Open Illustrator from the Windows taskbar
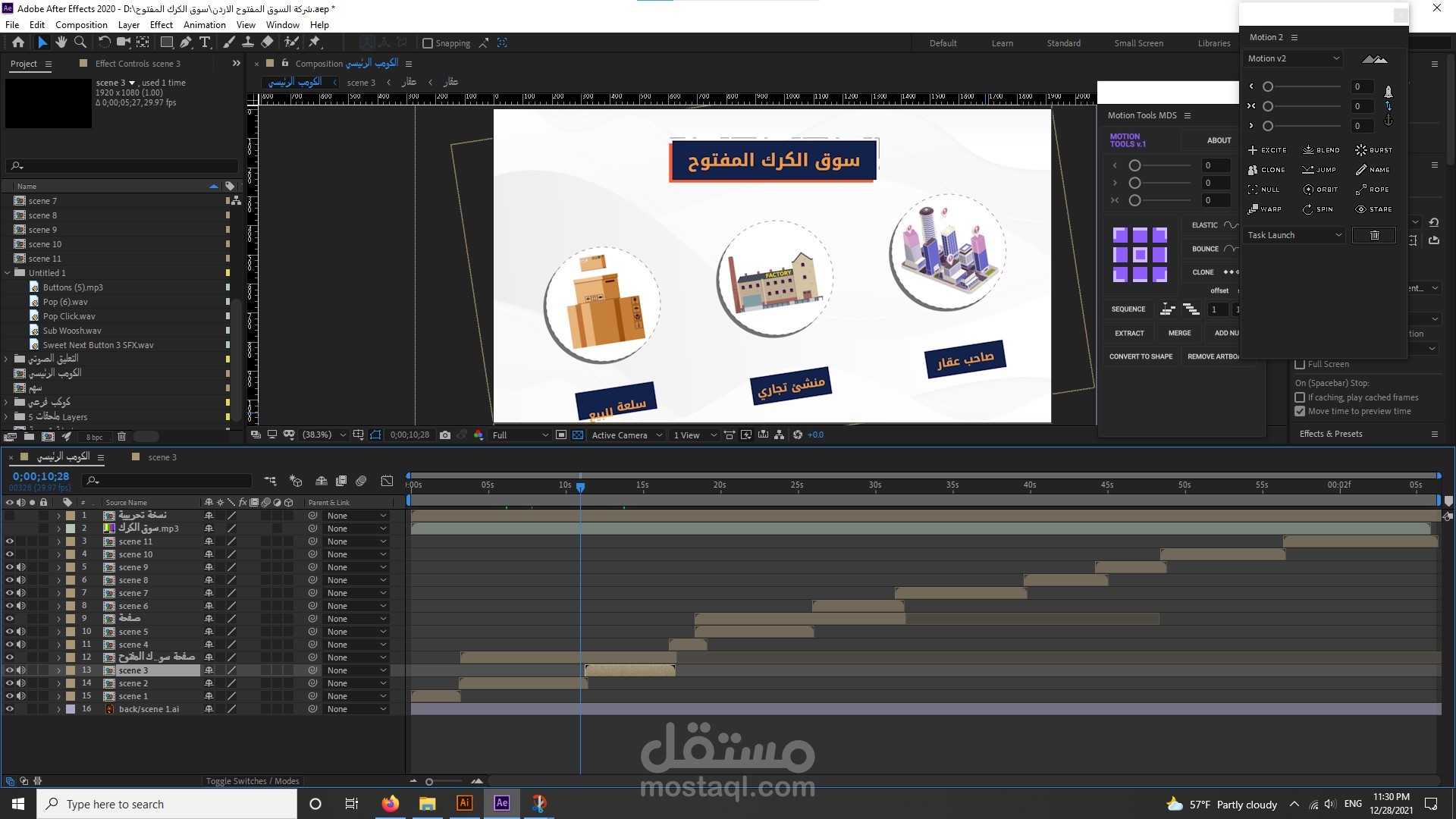 464,803
